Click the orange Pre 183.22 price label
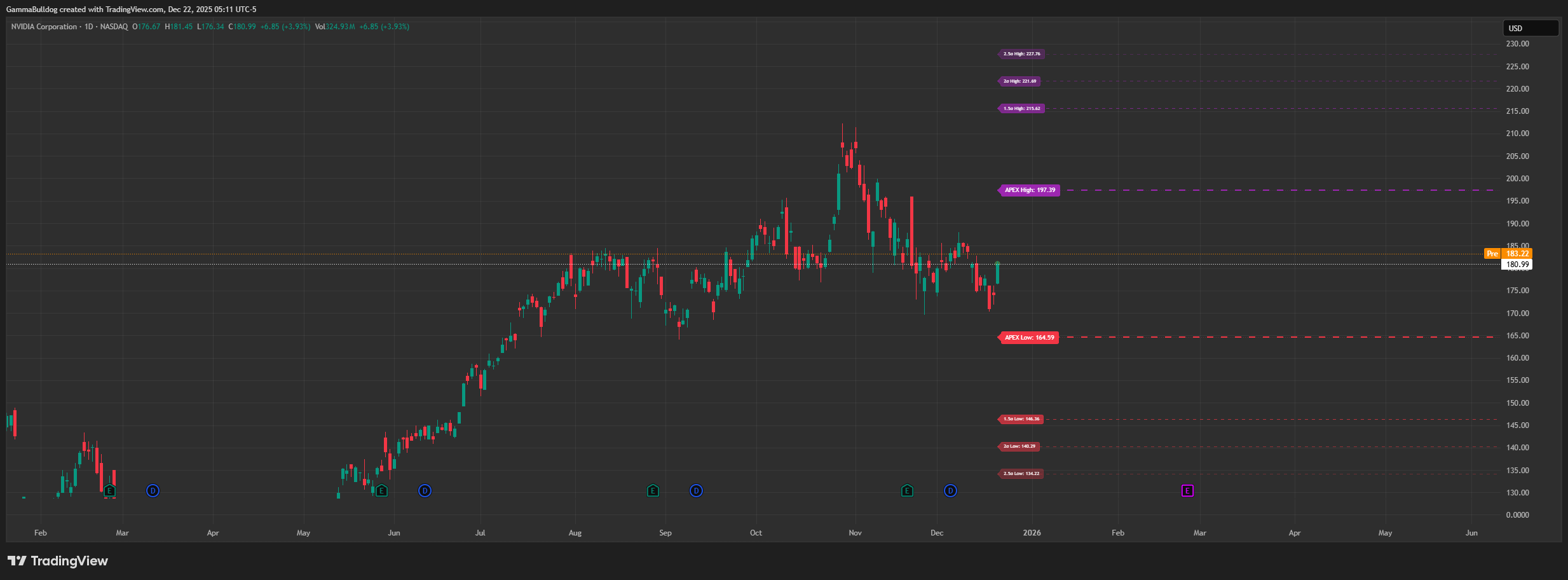The image size is (1568, 580). tap(1508, 254)
